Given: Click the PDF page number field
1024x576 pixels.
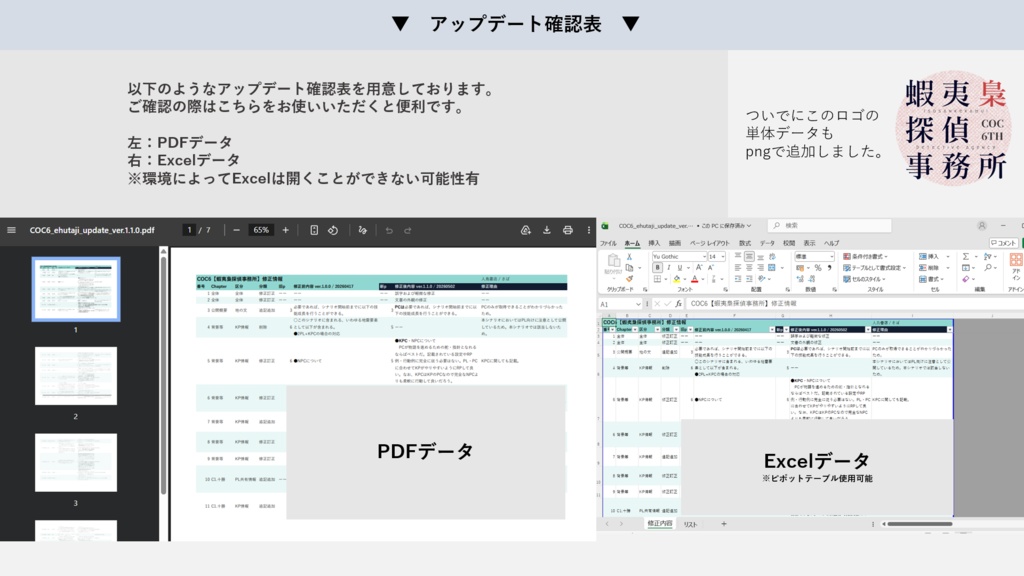Looking at the screenshot, I should click(x=189, y=230).
